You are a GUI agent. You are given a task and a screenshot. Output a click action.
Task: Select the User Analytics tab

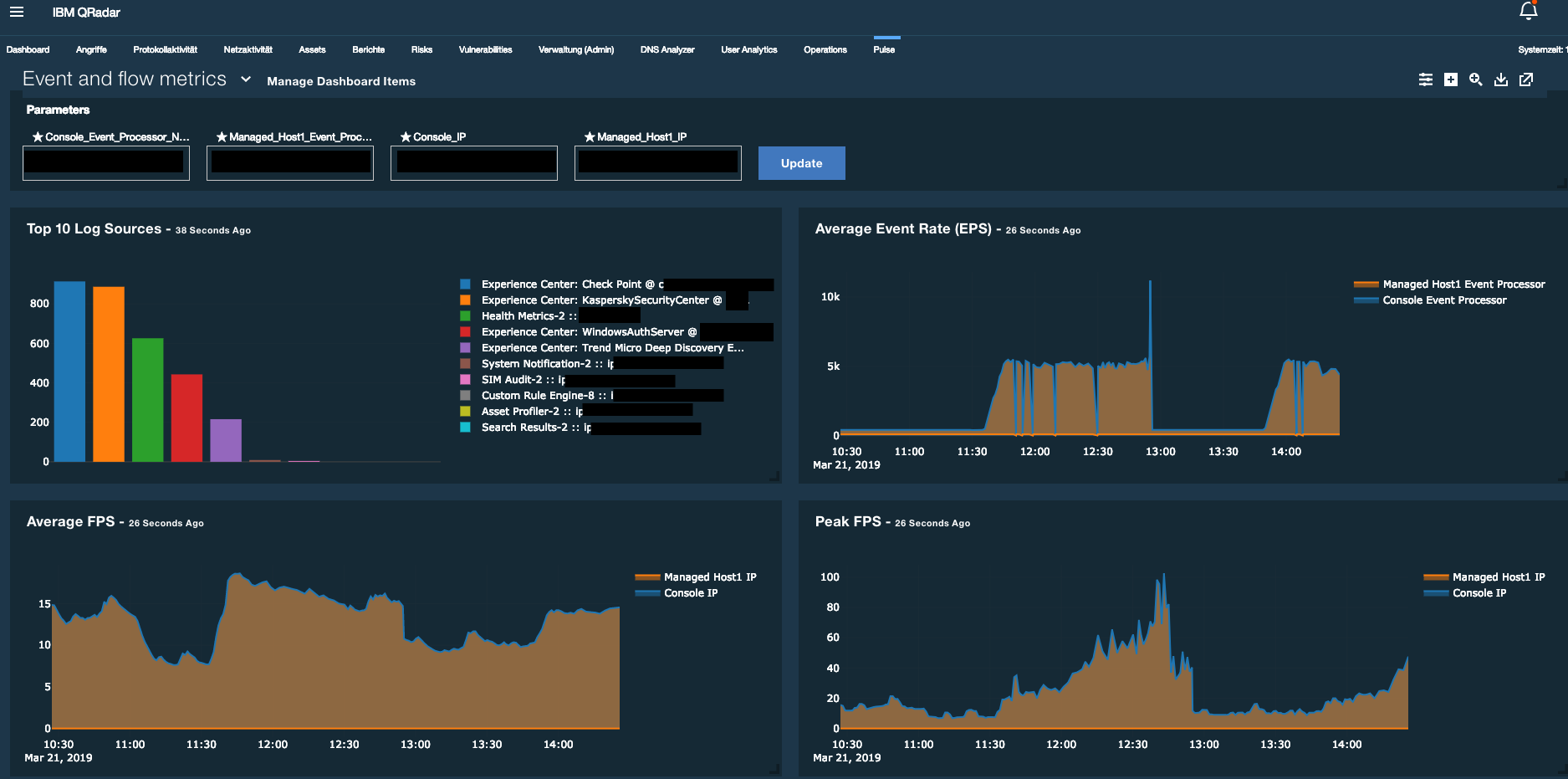(748, 49)
